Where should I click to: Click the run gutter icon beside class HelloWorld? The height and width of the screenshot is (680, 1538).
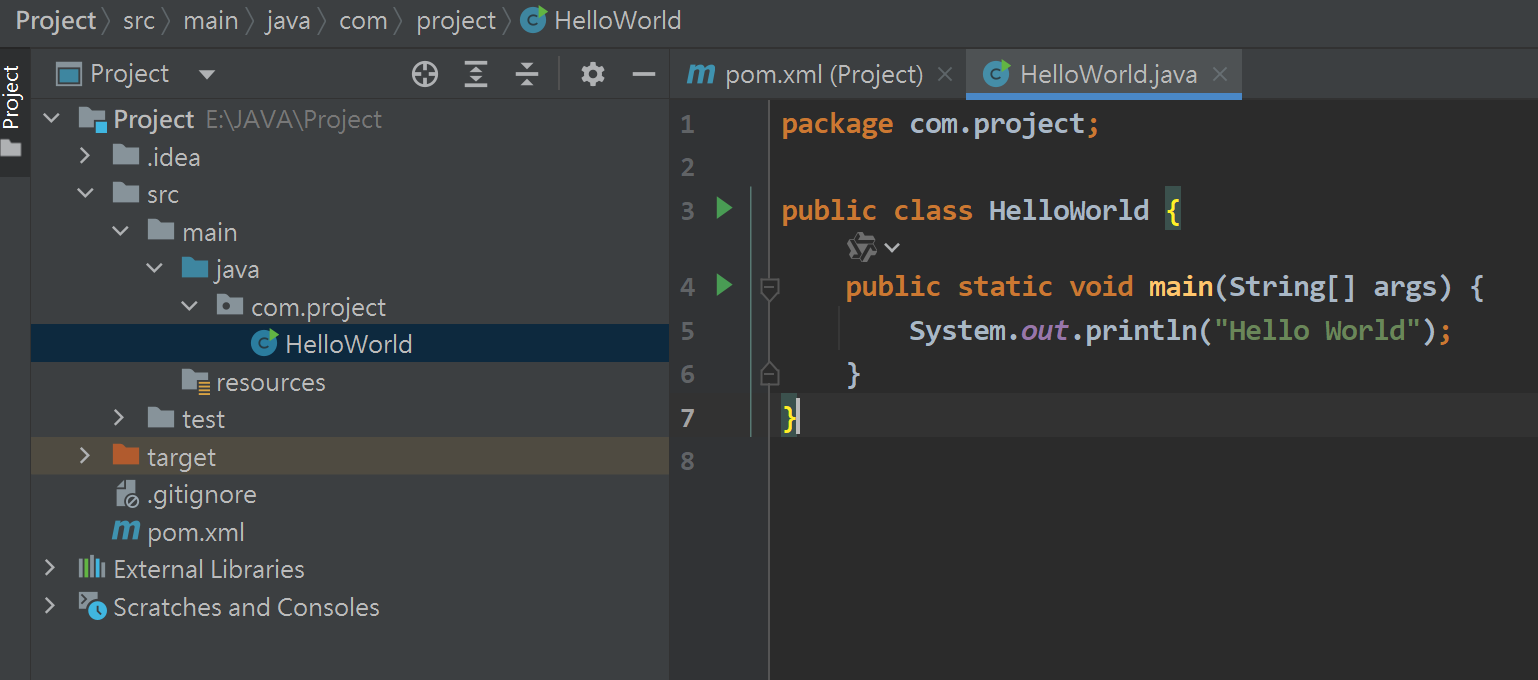click(x=724, y=208)
